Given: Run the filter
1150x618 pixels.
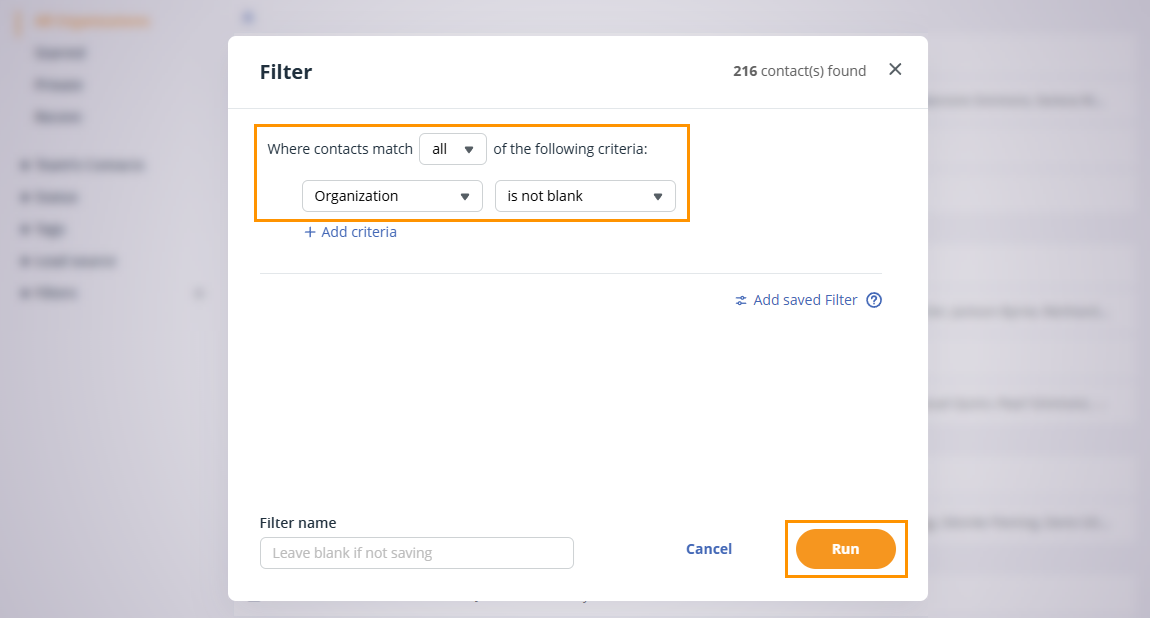Looking at the screenshot, I should pos(846,549).
